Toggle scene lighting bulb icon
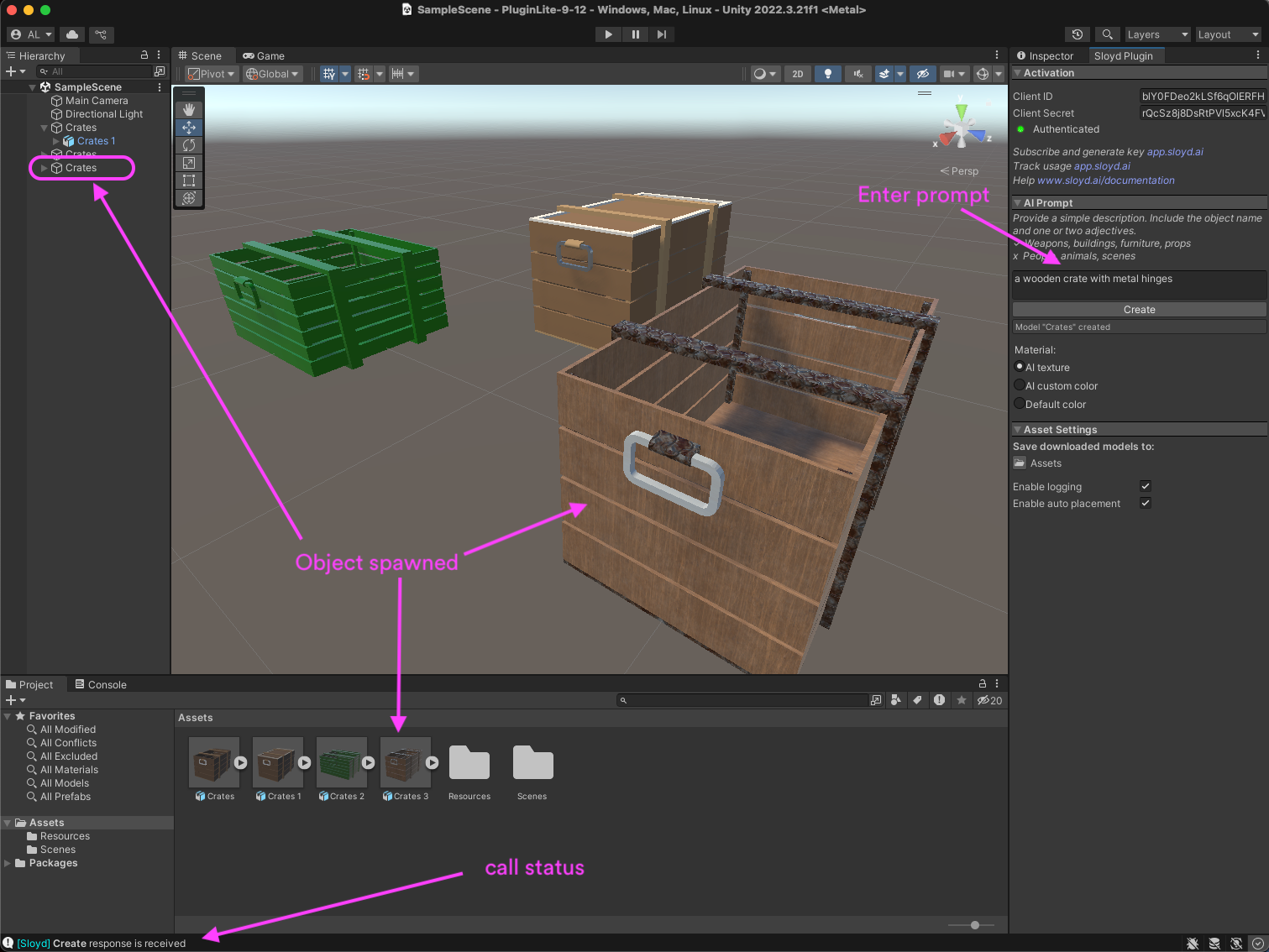 pos(827,74)
